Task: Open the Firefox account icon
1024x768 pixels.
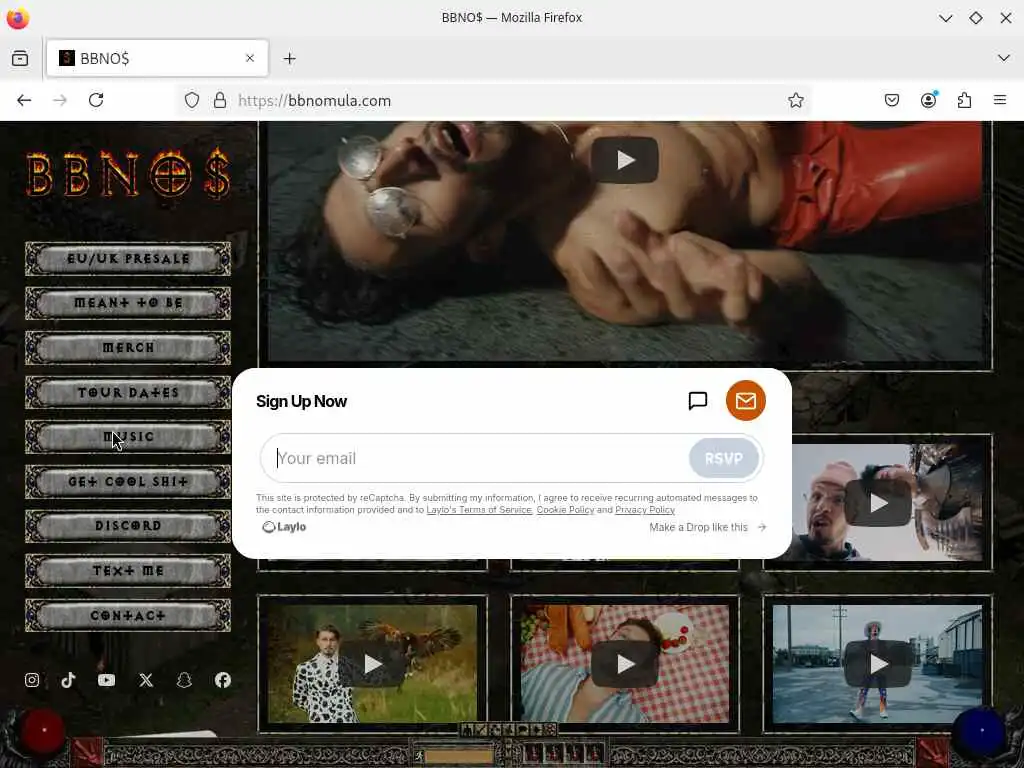Action: click(929, 100)
